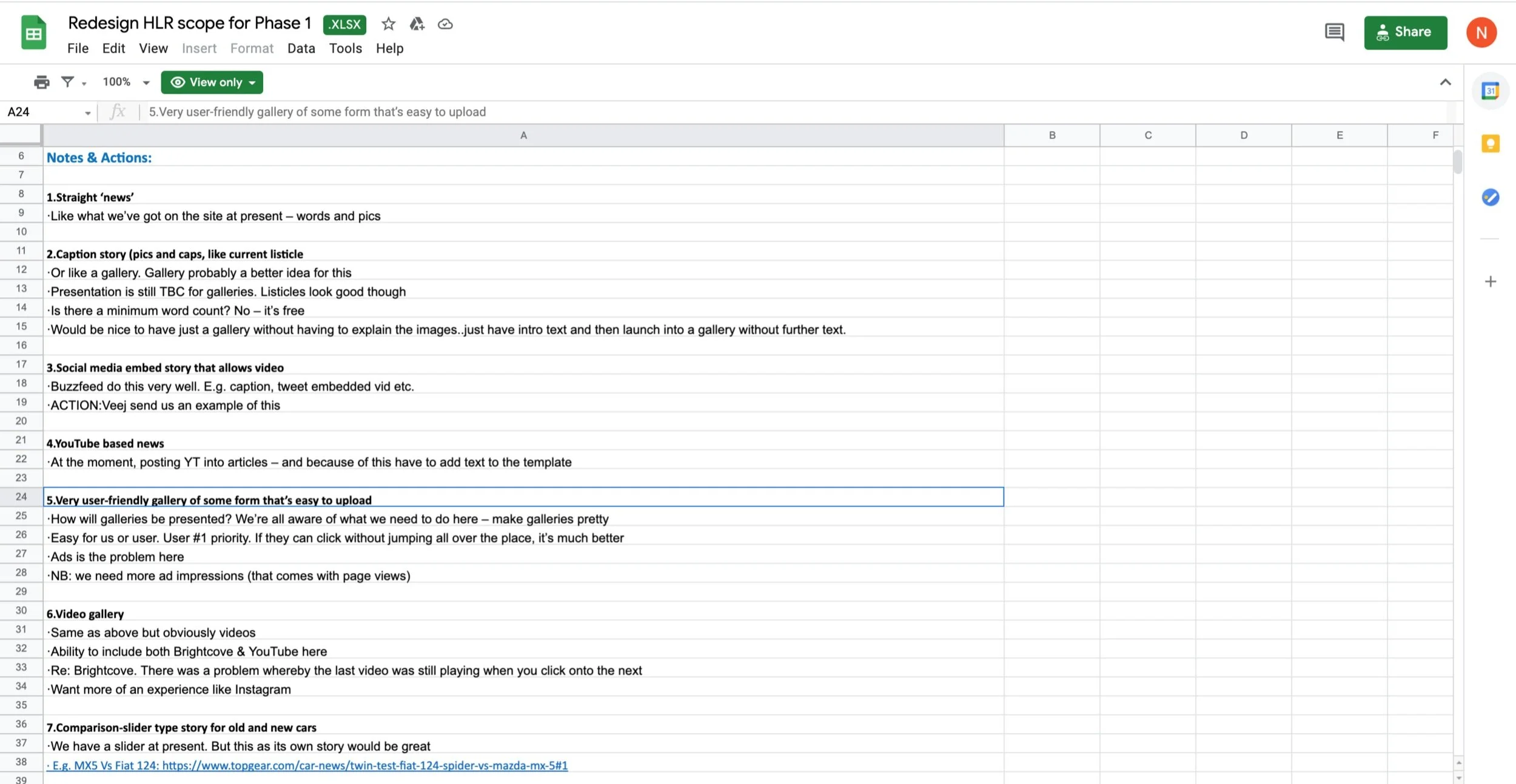Open the Google Sheets home icon

34,33
